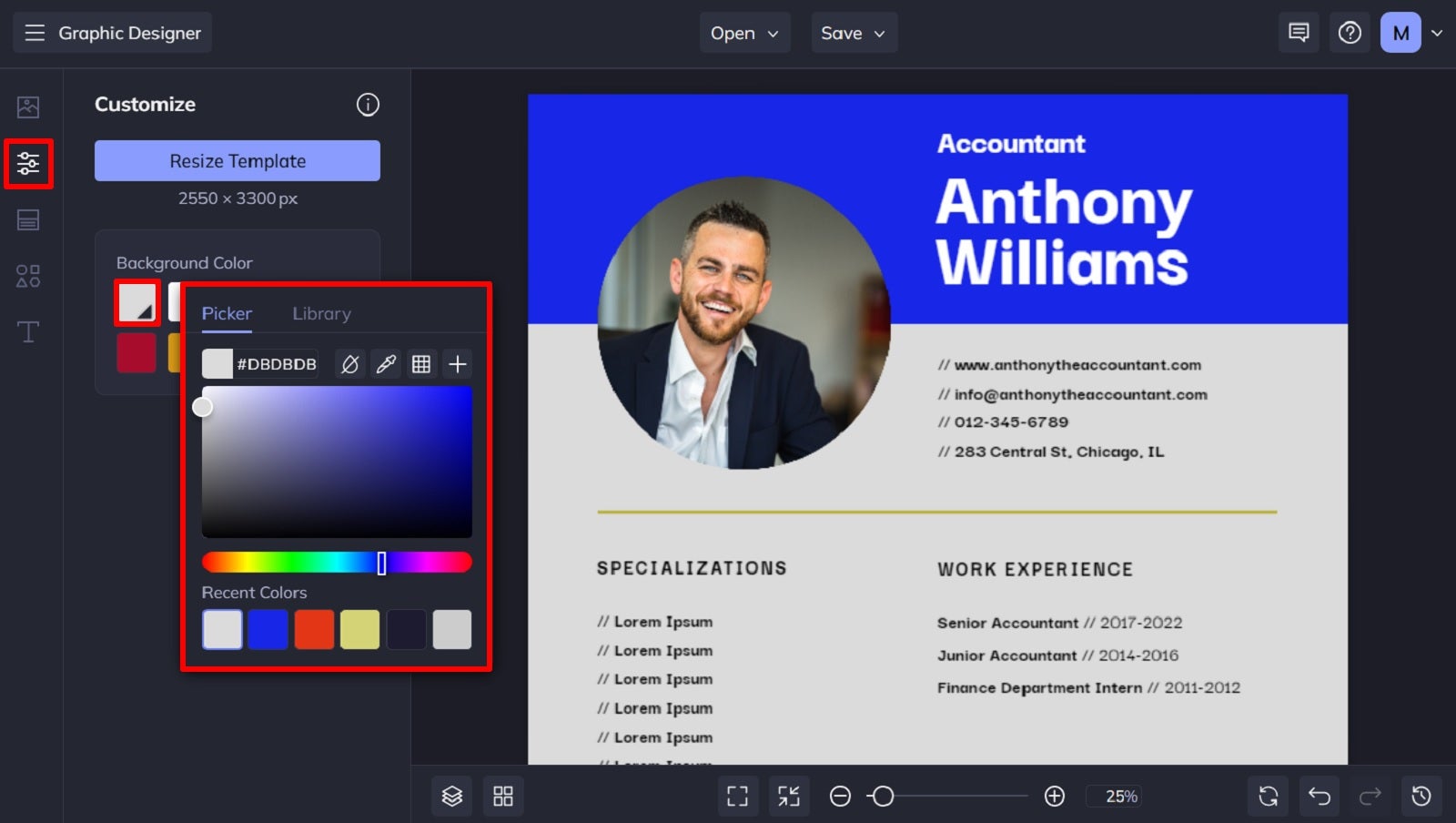Open the Templates panel in the sidebar
1456x823 pixels.
[x=28, y=220]
